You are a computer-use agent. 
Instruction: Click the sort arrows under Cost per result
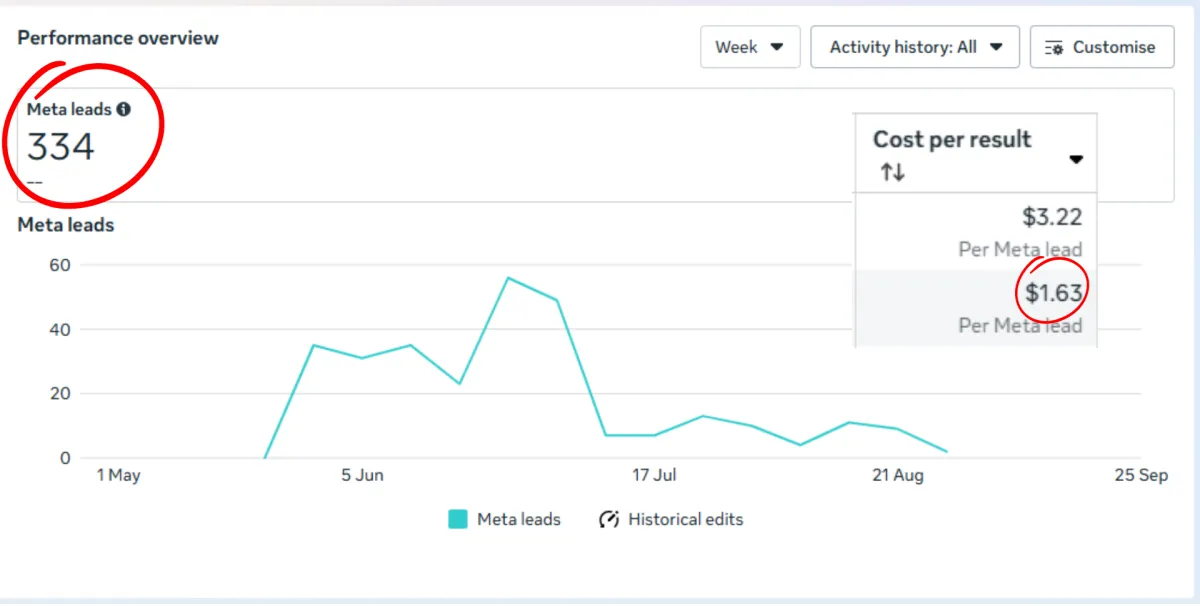[x=892, y=173]
